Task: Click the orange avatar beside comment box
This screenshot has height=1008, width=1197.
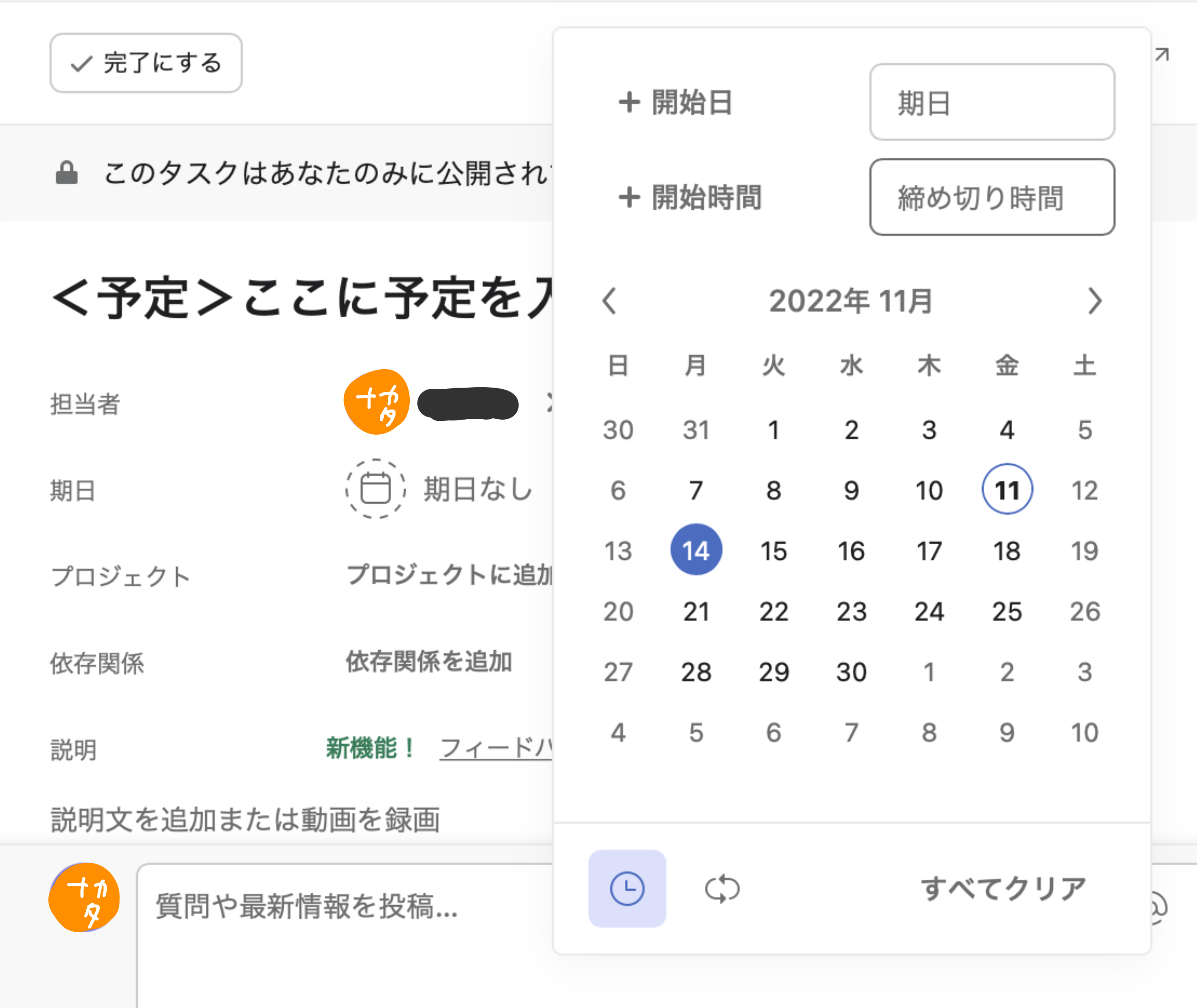Action: (x=84, y=898)
